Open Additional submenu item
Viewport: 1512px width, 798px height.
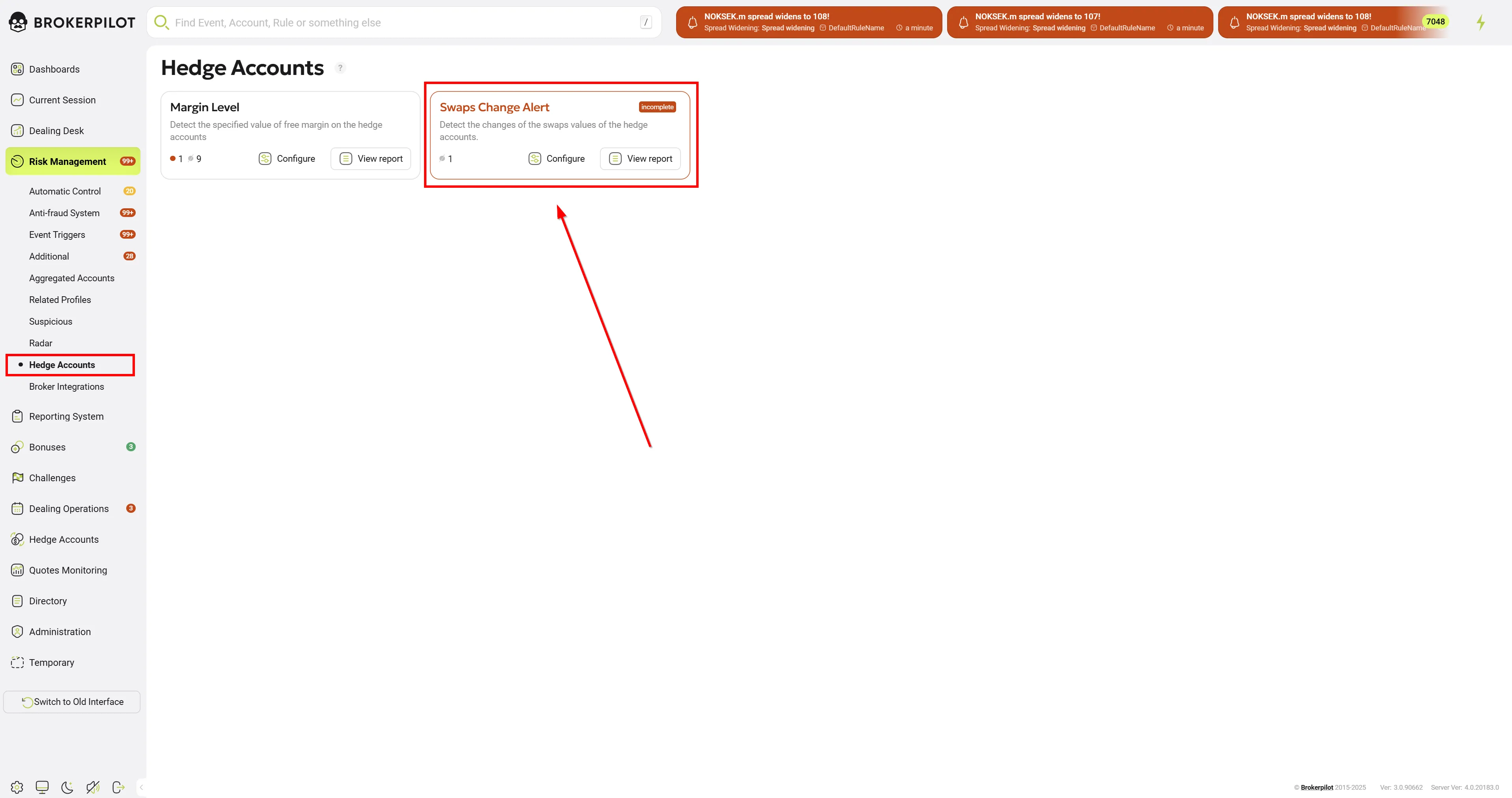49,256
